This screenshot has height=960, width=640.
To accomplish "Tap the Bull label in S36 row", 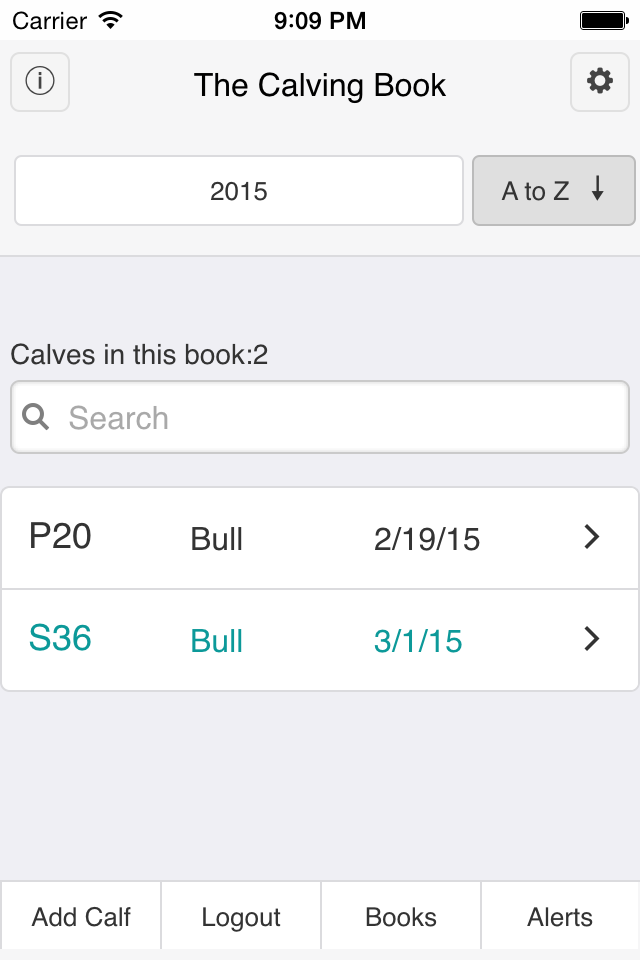I will click(217, 641).
